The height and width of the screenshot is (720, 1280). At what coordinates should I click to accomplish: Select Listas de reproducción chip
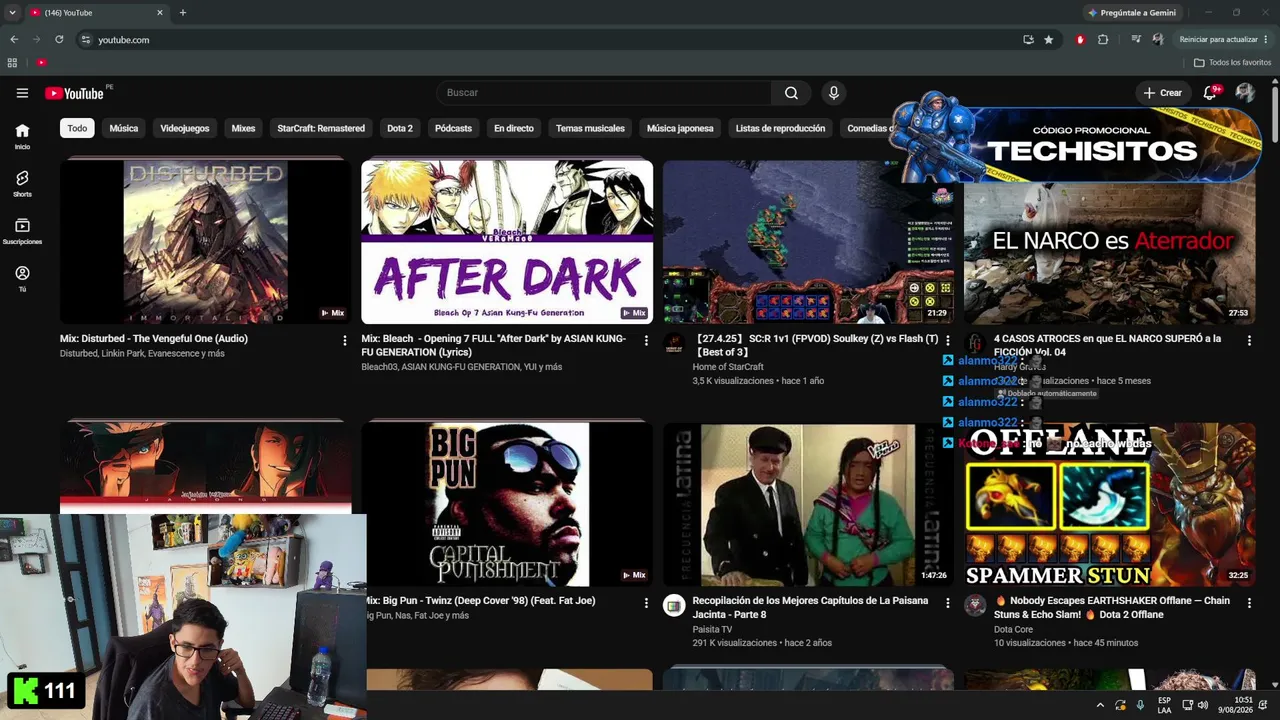pyautogui.click(x=780, y=128)
